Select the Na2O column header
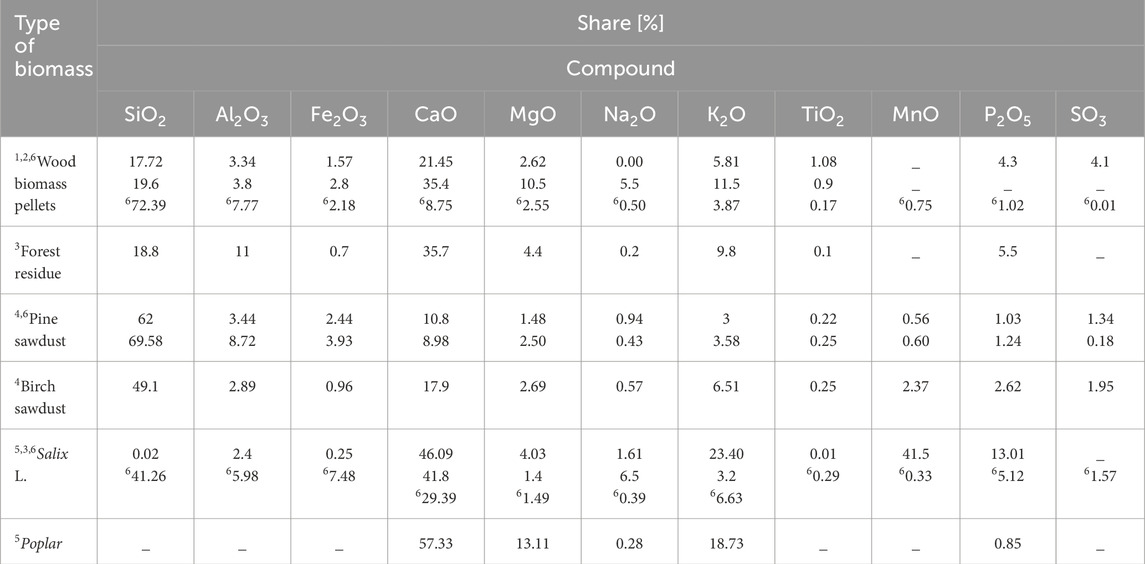1145x564 pixels. 629,115
